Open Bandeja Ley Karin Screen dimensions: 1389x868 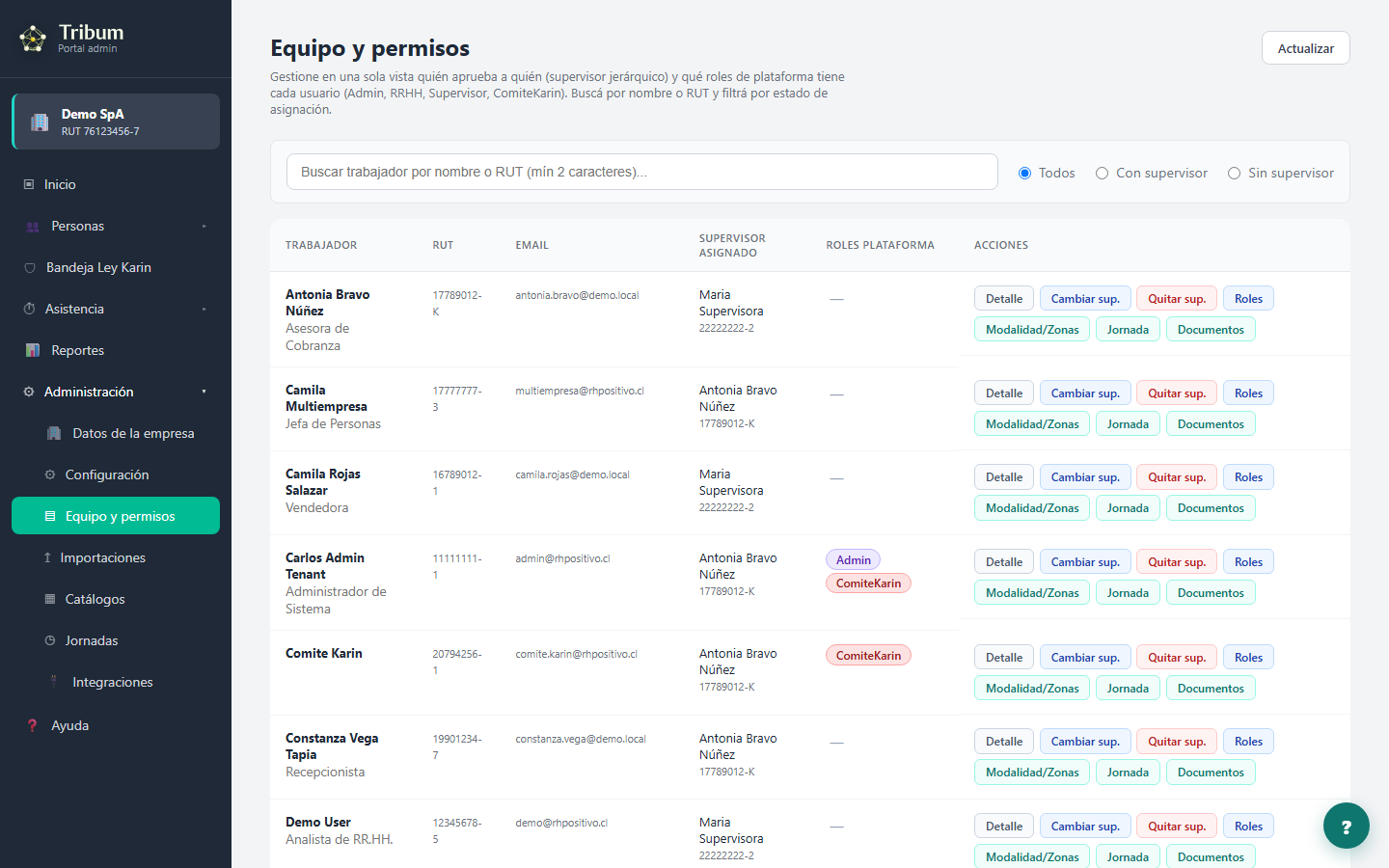(x=116, y=268)
